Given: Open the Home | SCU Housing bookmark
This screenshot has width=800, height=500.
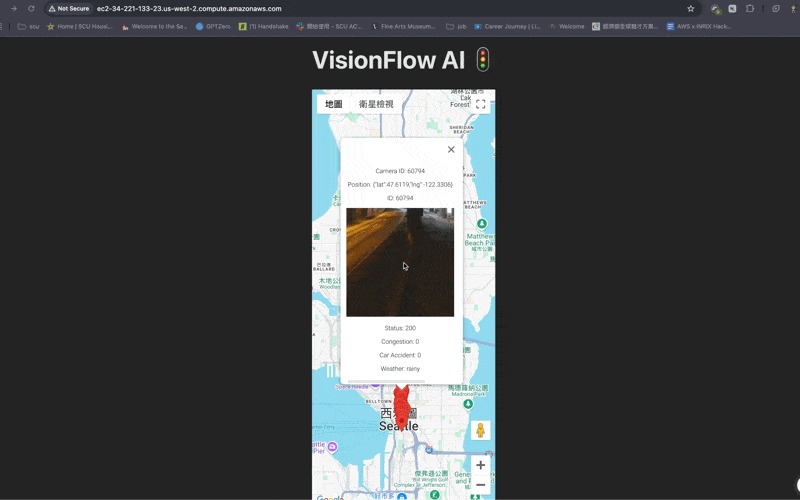Looking at the screenshot, I should click(80, 27).
